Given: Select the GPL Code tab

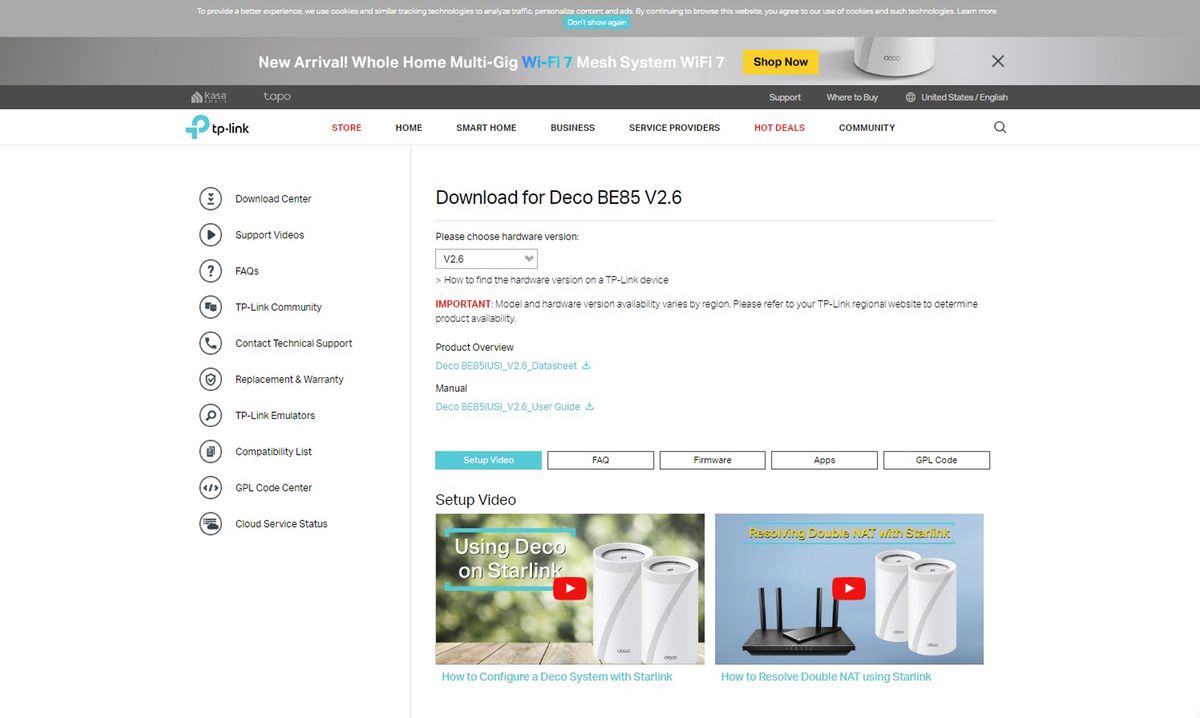Looking at the screenshot, I should tap(936, 460).
